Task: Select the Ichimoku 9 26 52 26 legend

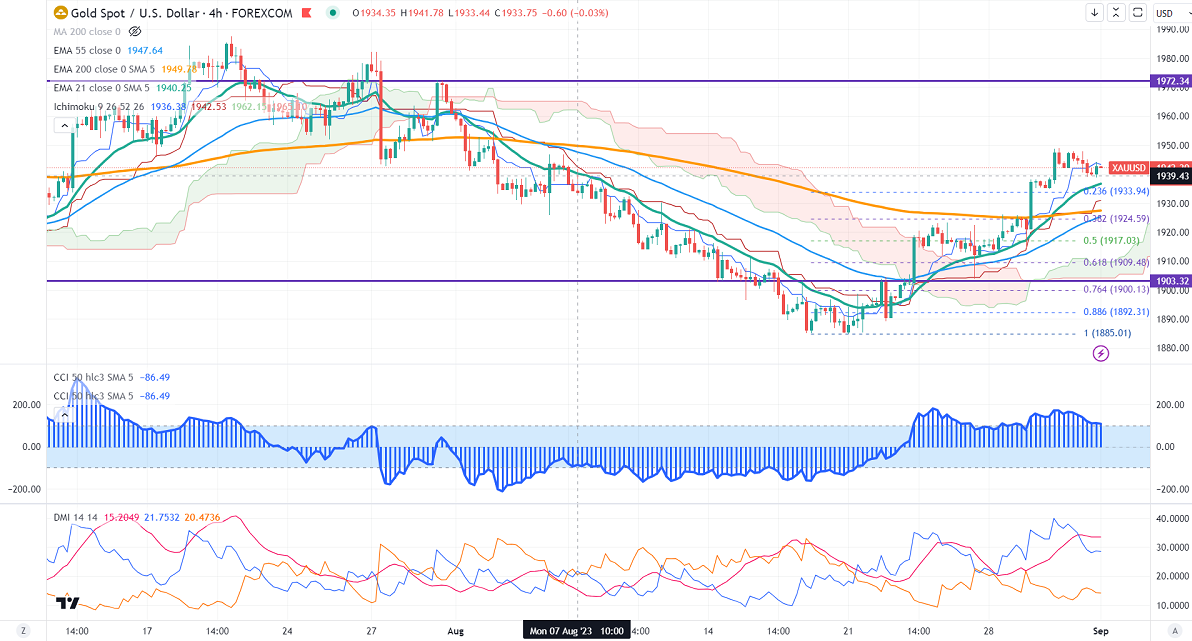Action: [99, 106]
